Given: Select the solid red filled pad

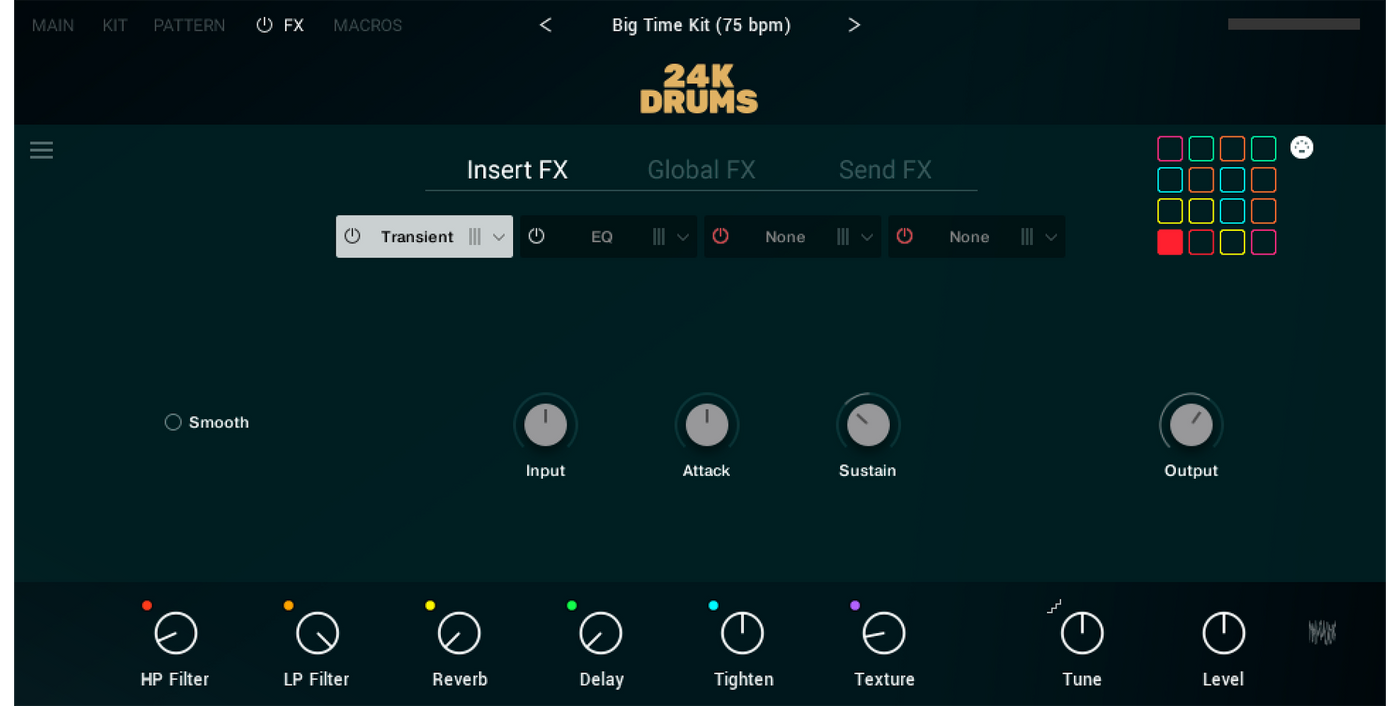Looking at the screenshot, I should click(1170, 242).
